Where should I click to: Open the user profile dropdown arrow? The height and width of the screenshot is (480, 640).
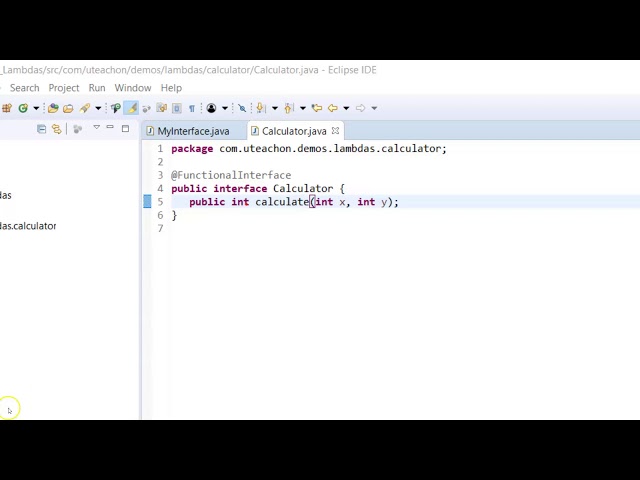pyautogui.click(x=224, y=108)
